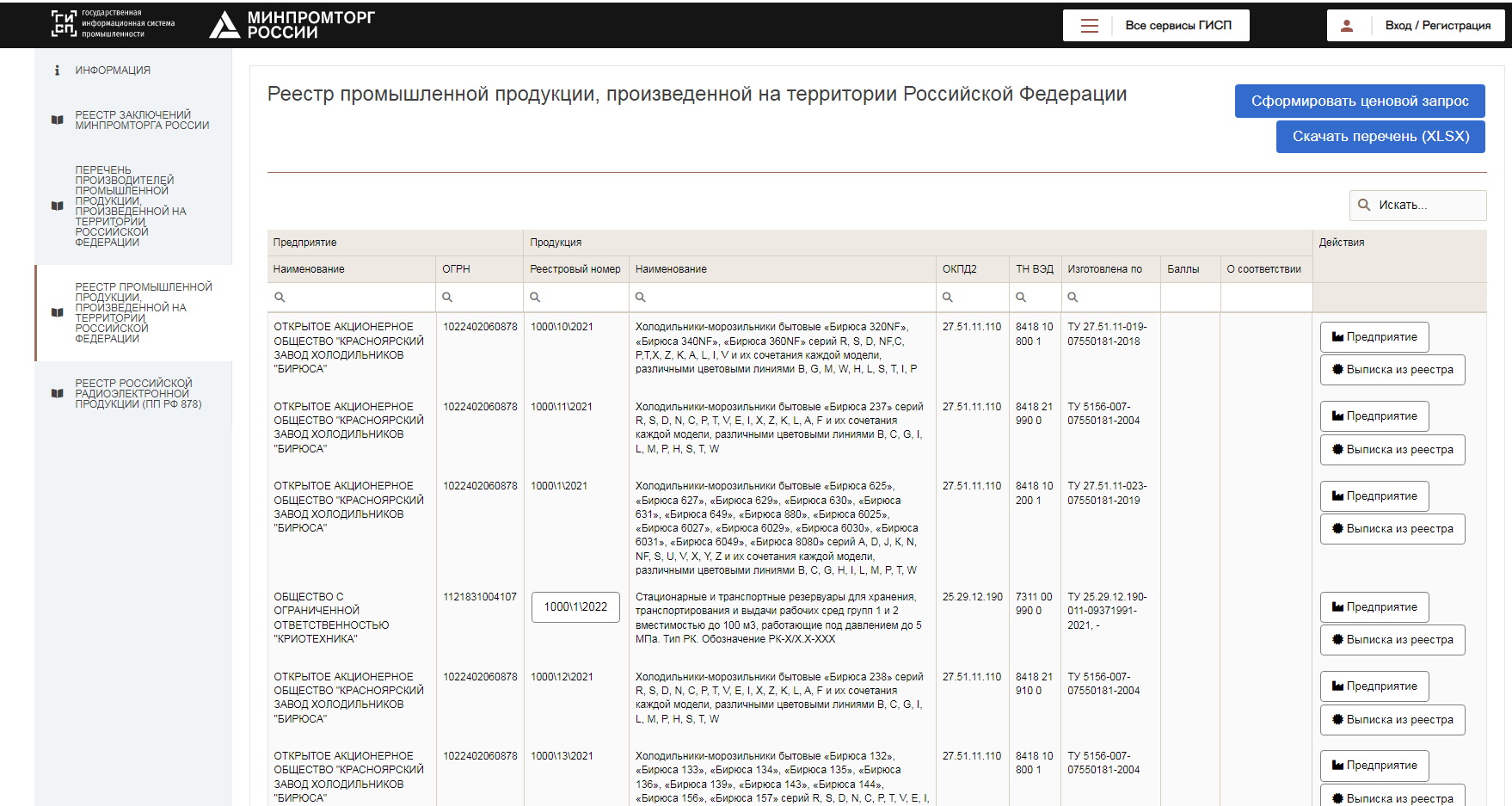Open the Вход / Регистрация login
This screenshot has height=806, width=1512.
[1436, 26]
